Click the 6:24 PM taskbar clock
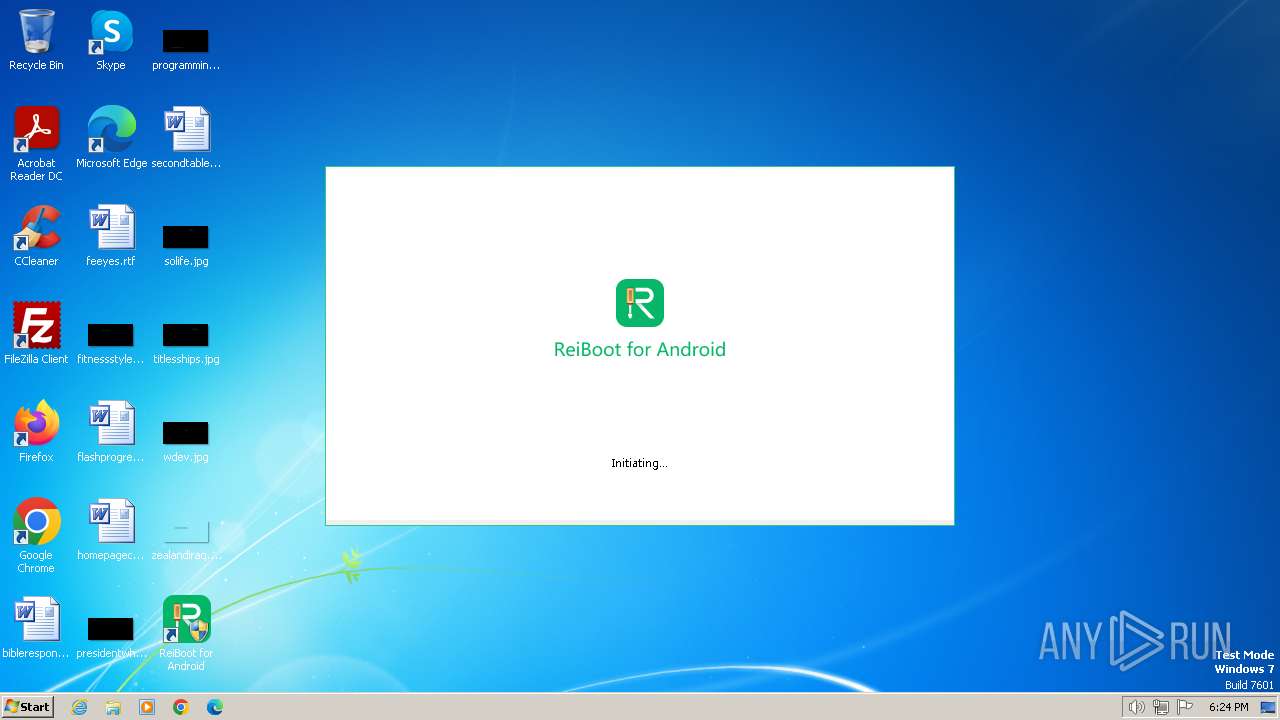 point(1228,707)
